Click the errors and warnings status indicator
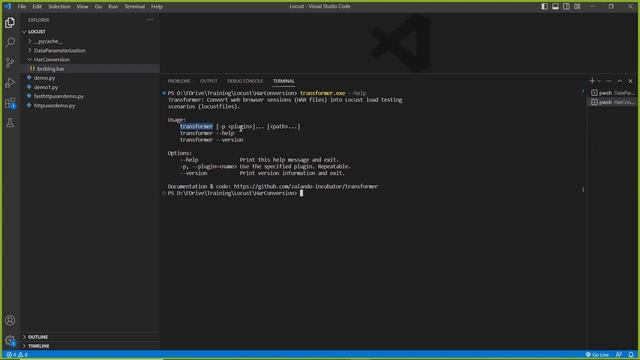This screenshot has height=360, width=640. pyautogui.click(x=17, y=355)
